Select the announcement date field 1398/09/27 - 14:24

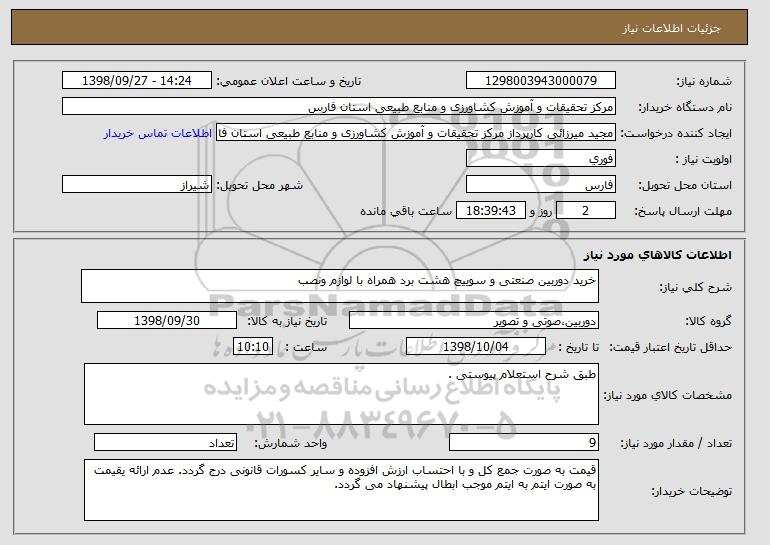(x=137, y=81)
